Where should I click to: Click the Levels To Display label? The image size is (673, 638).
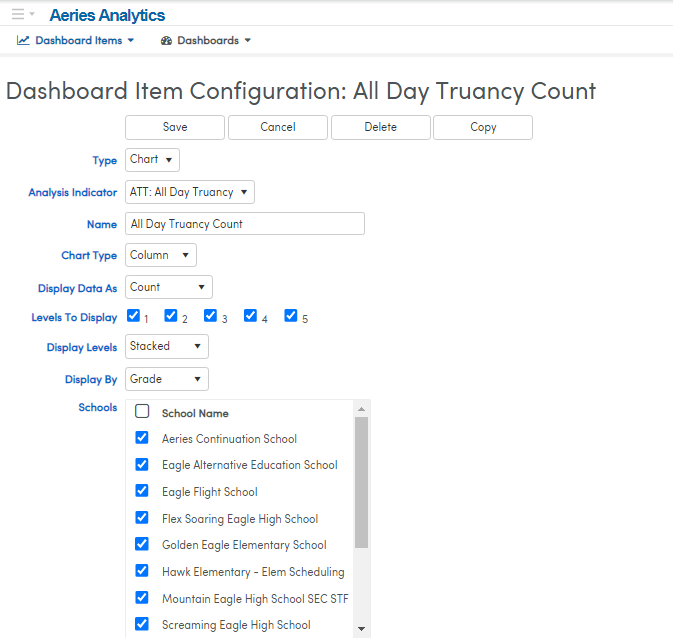(x=74, y=318)
